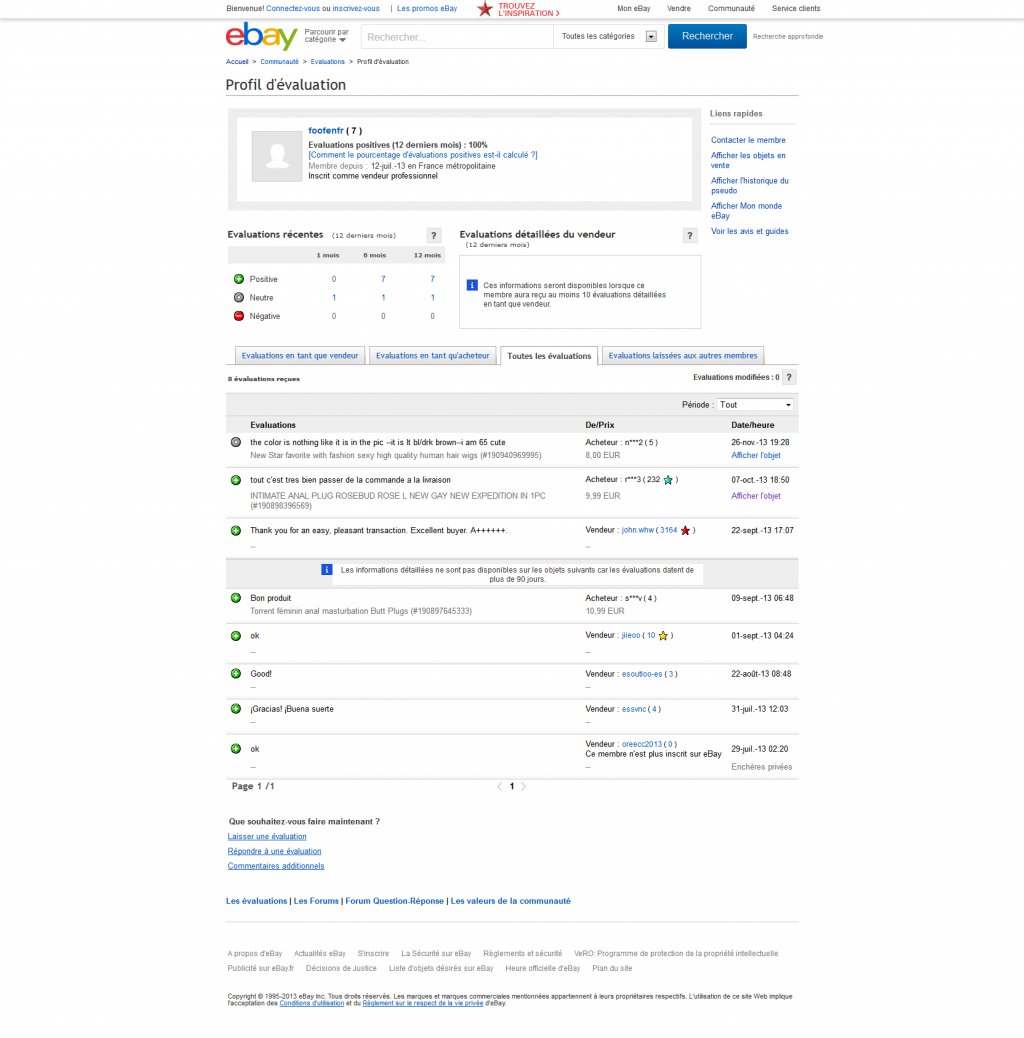This screenshot has width=1024, height=1038.
Task: Click the 1 mois Neutre count 1
Action: tap(334, 298)
